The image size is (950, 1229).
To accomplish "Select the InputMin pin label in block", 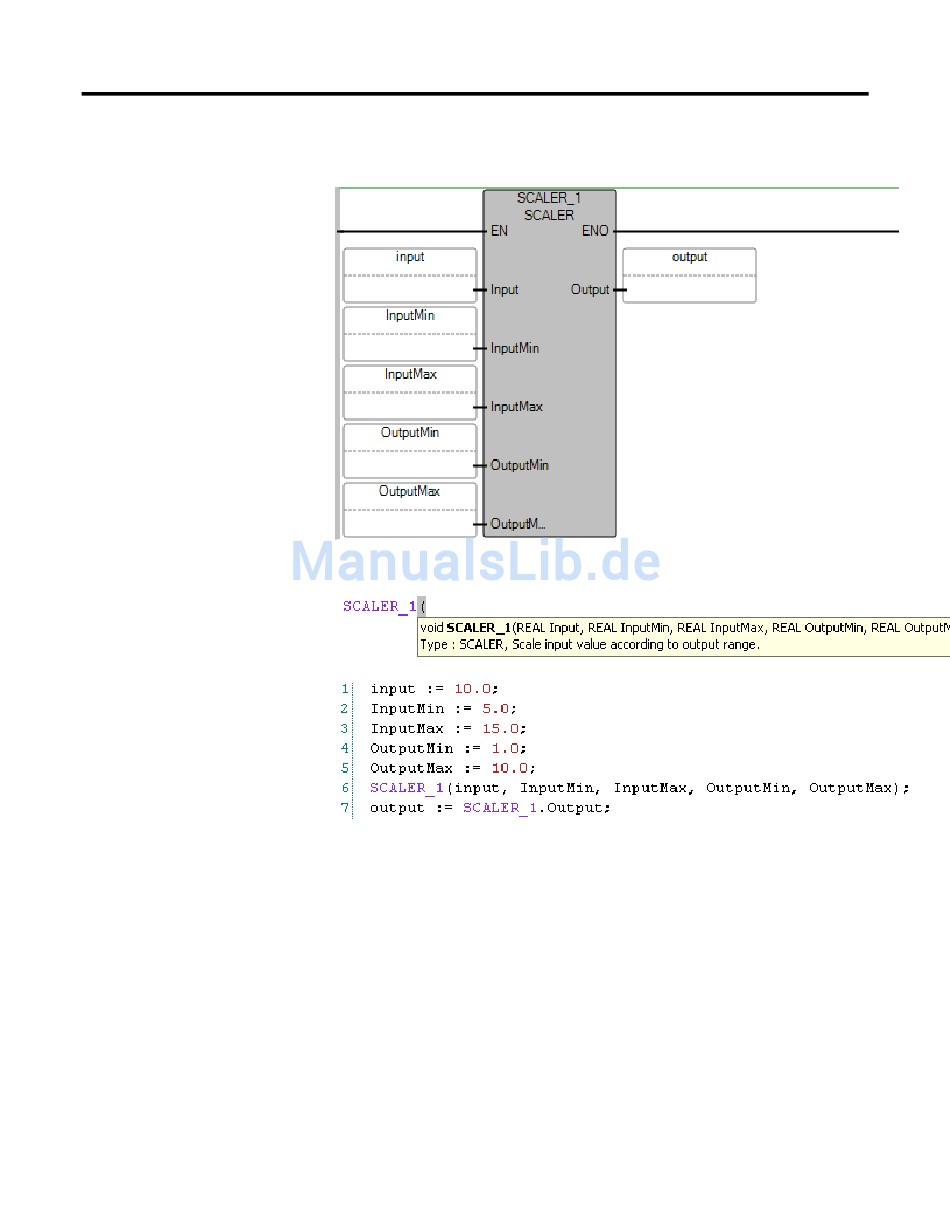I will point(515,348).
